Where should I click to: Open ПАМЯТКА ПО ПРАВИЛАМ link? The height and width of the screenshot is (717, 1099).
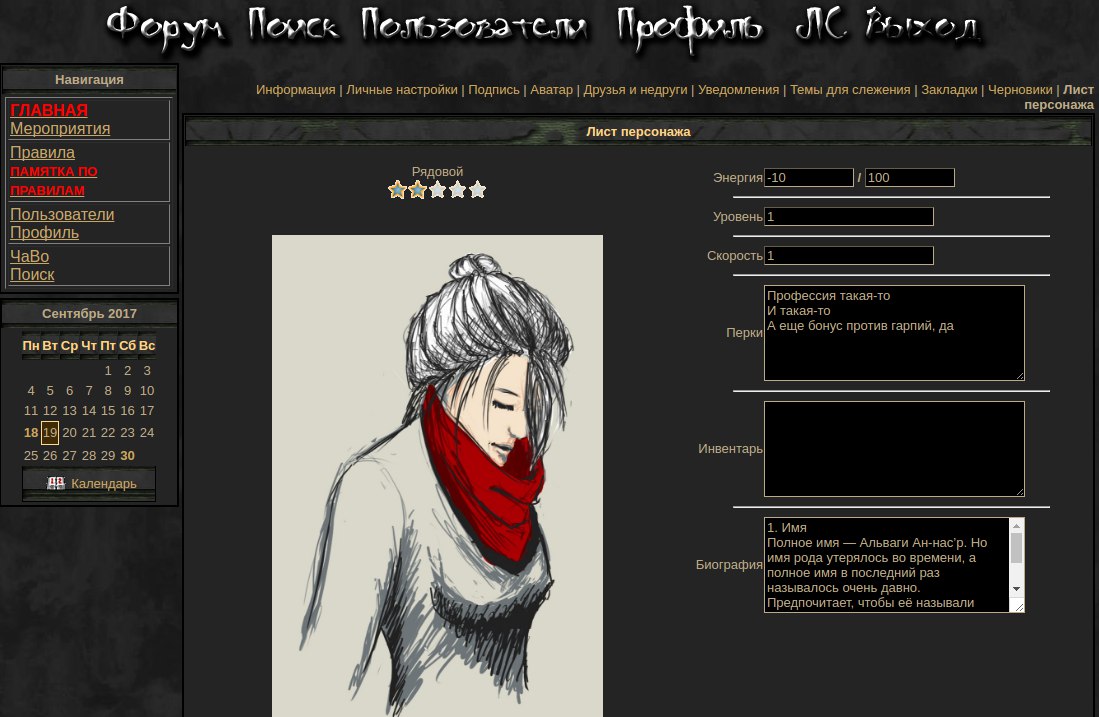click(x=54, y=181)
